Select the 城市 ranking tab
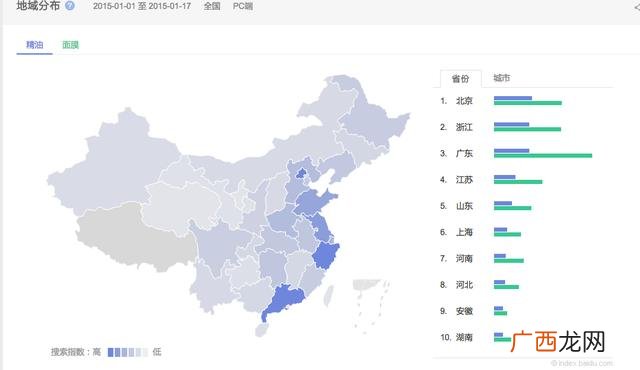640x370 pixels. 502,78
